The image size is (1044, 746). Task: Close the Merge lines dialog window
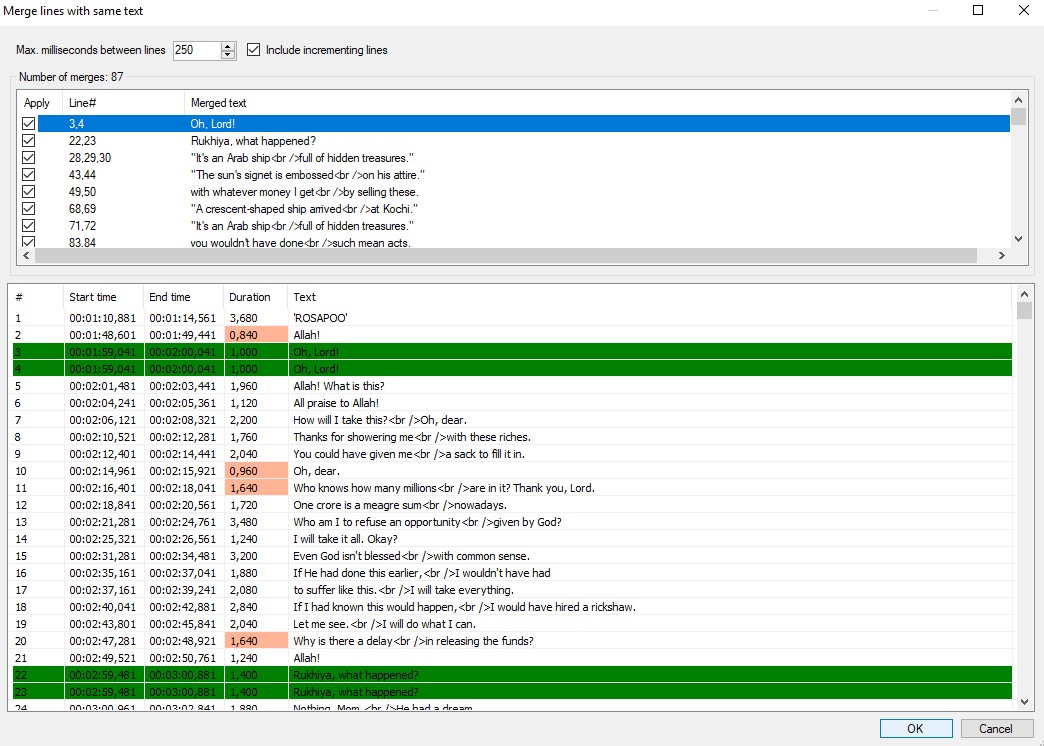click(1023, 11)
